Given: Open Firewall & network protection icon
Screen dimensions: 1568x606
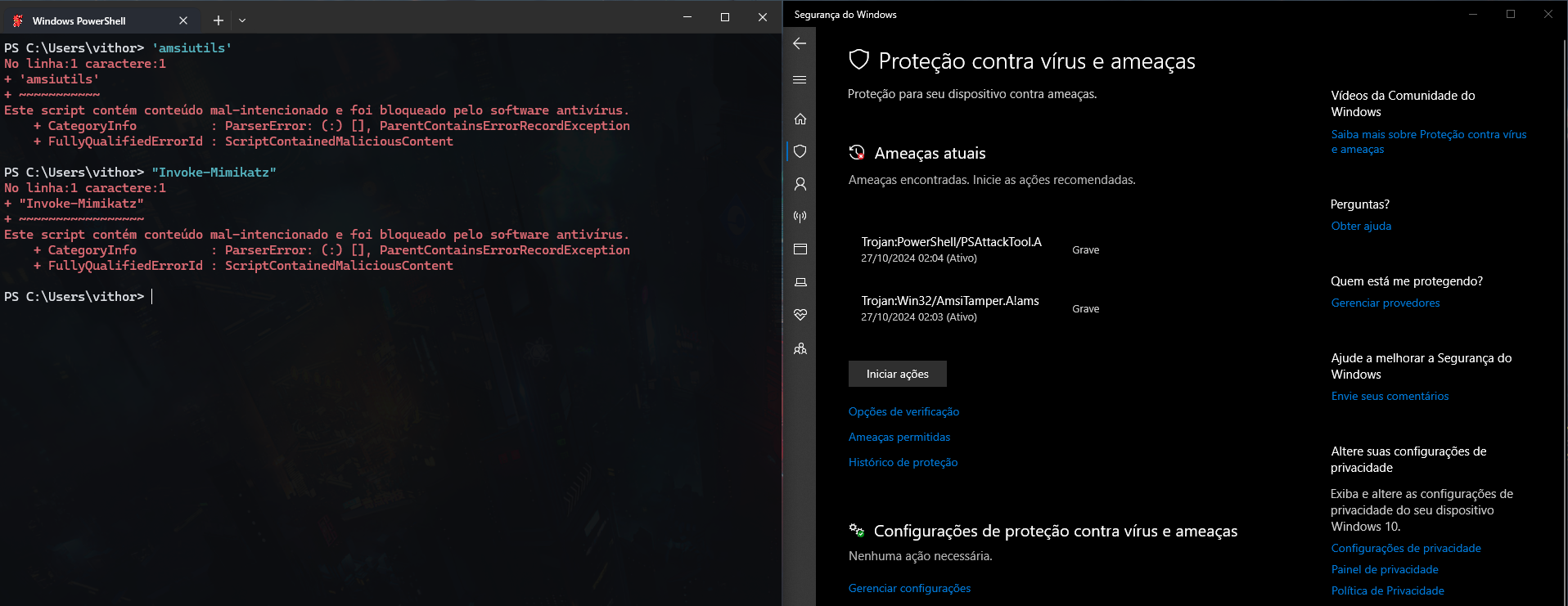Looking at the screenshot, I should click(x=800, y=217).
